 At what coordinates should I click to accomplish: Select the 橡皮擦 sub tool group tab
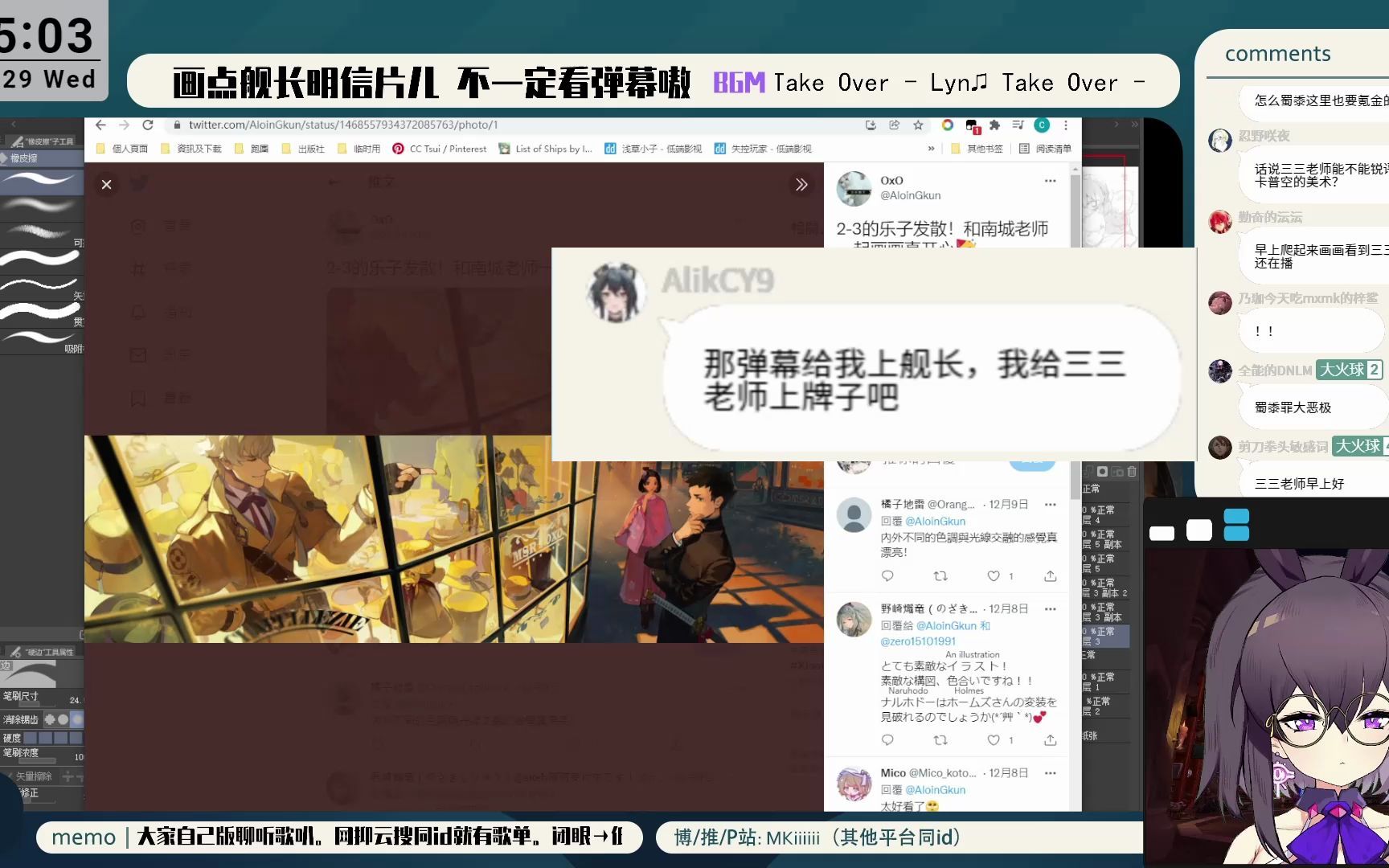point(42,158)
